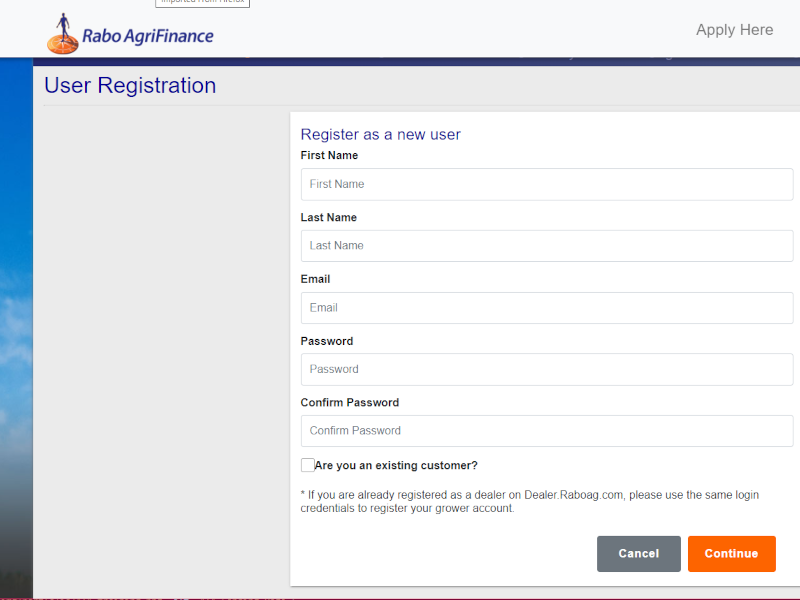Viewport: 800px width, 600px height.
Task: Cancel the registration with the gray button
Action: 638,554
